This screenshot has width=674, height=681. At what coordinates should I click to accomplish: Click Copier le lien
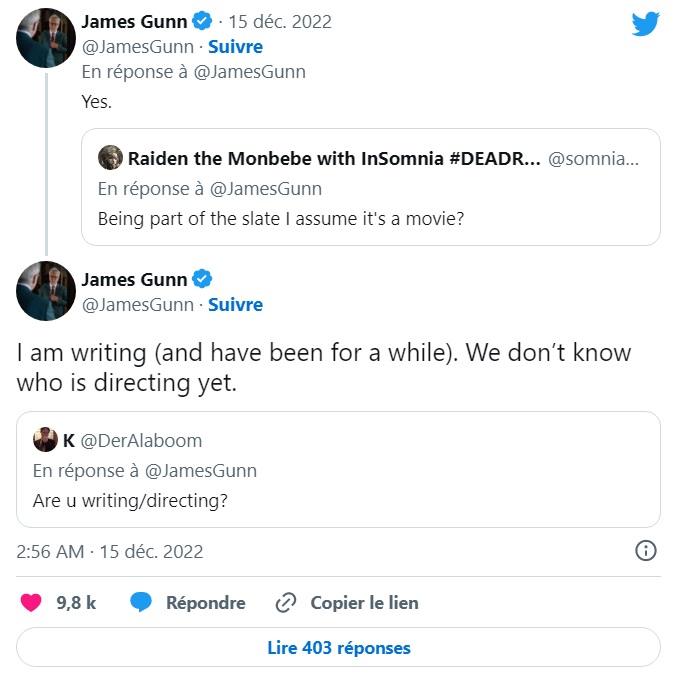coord(364,603)
